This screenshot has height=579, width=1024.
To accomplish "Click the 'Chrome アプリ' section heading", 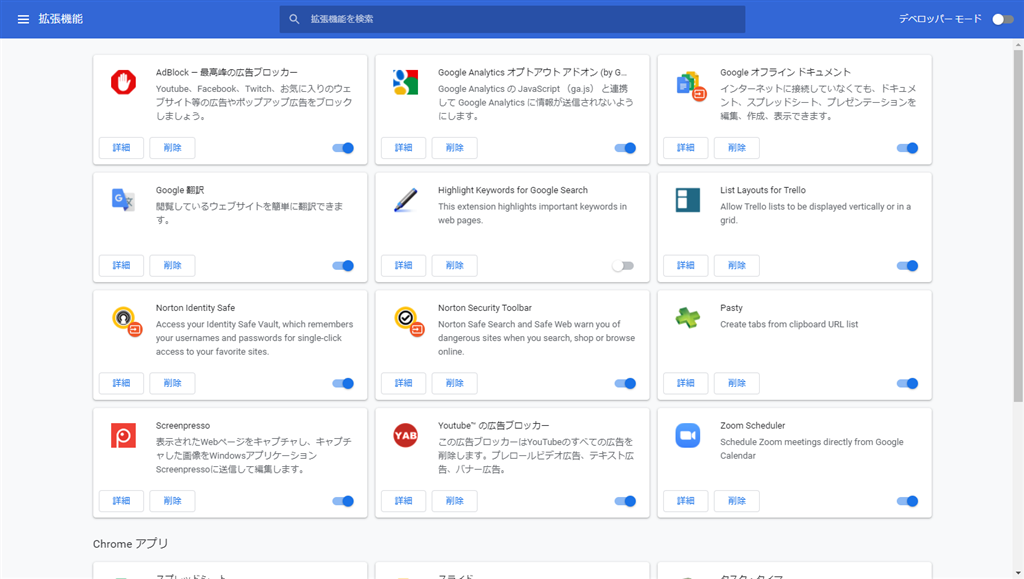I will click(x=131, y=544).
